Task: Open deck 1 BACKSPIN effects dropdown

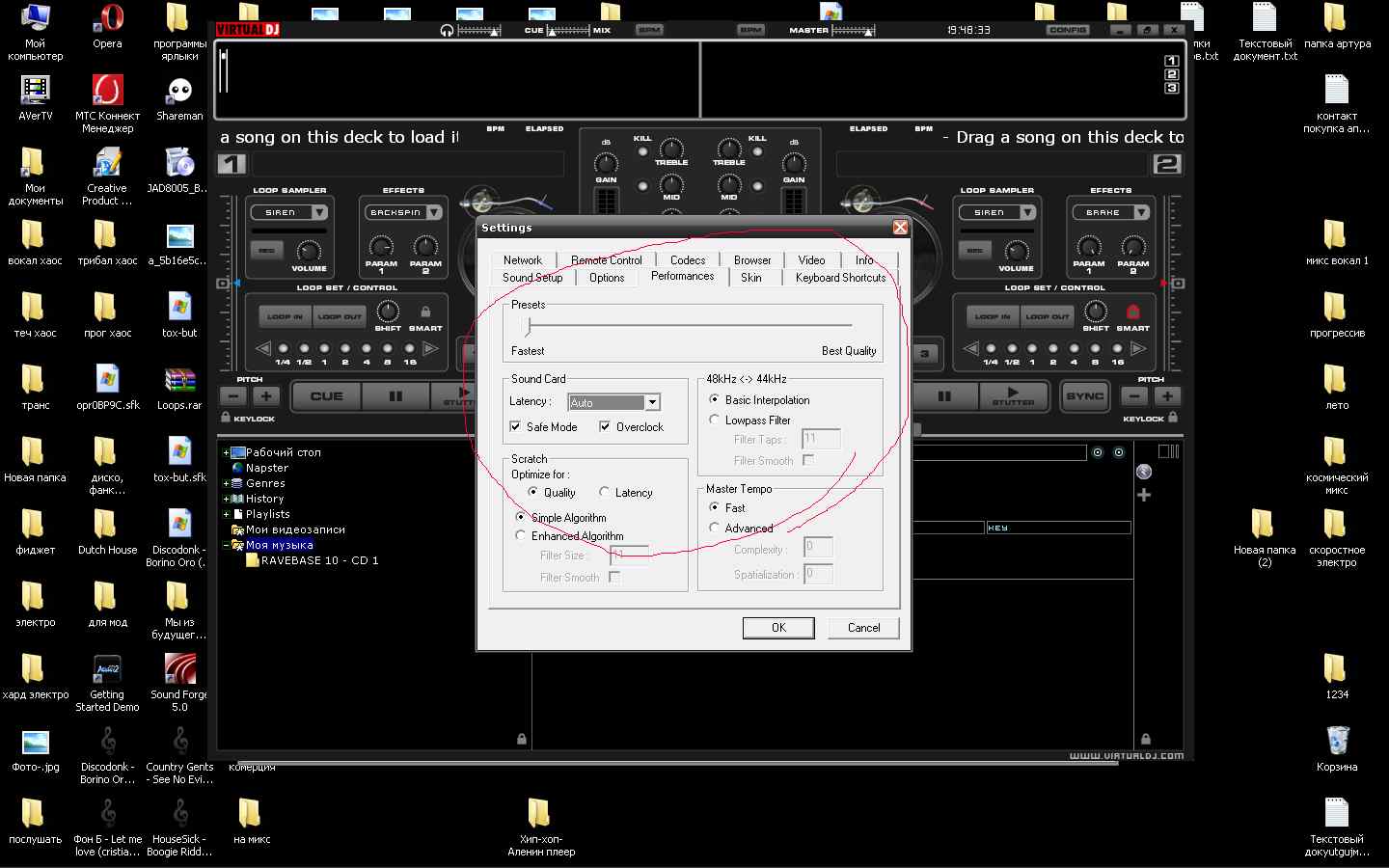Action: pyautogui.click(x=434, y=212)
